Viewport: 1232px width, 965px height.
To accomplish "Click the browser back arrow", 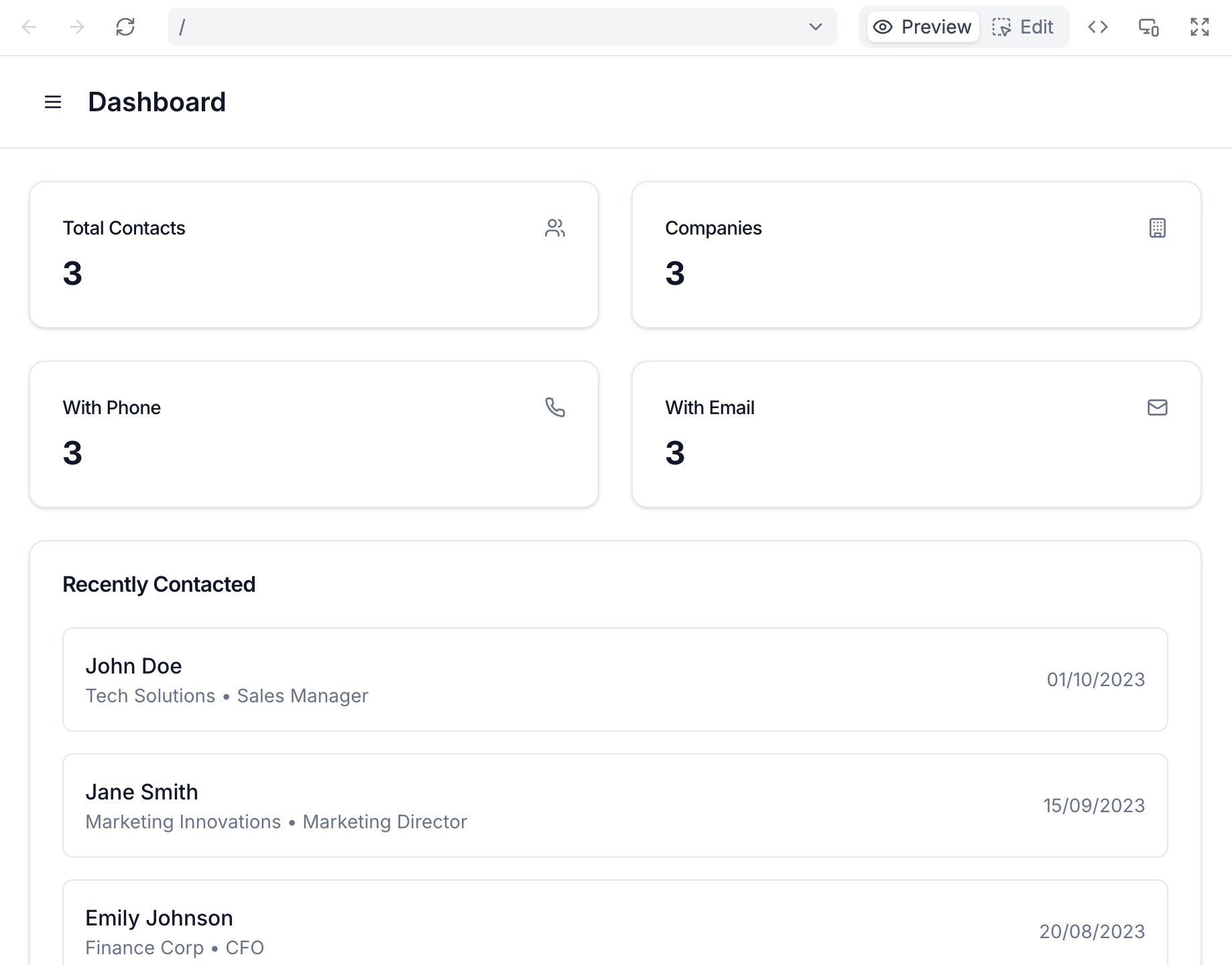I will [29, 27].
